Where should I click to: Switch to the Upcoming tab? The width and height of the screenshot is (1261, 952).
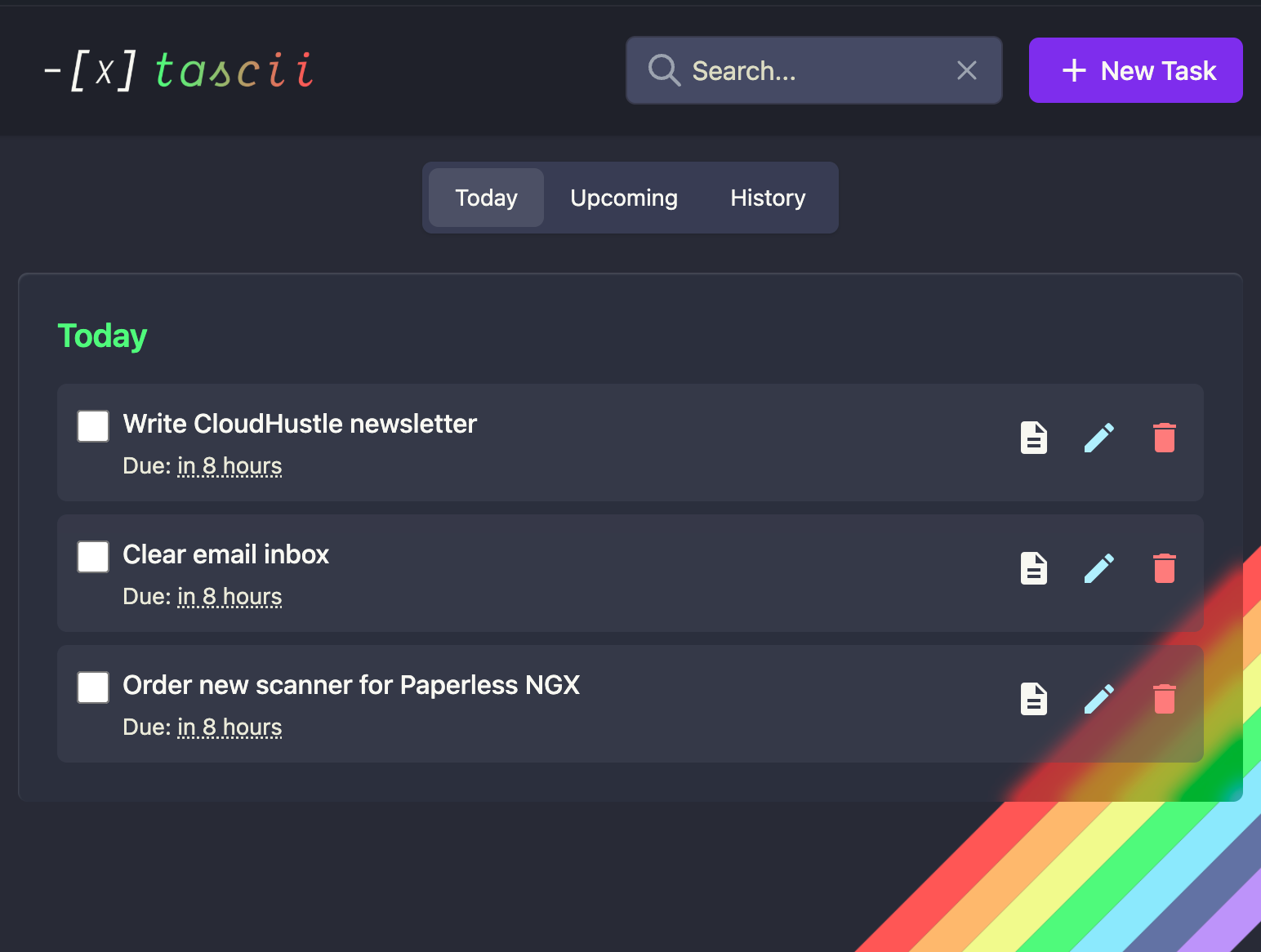pyautogui.click(x=624, y=198)
